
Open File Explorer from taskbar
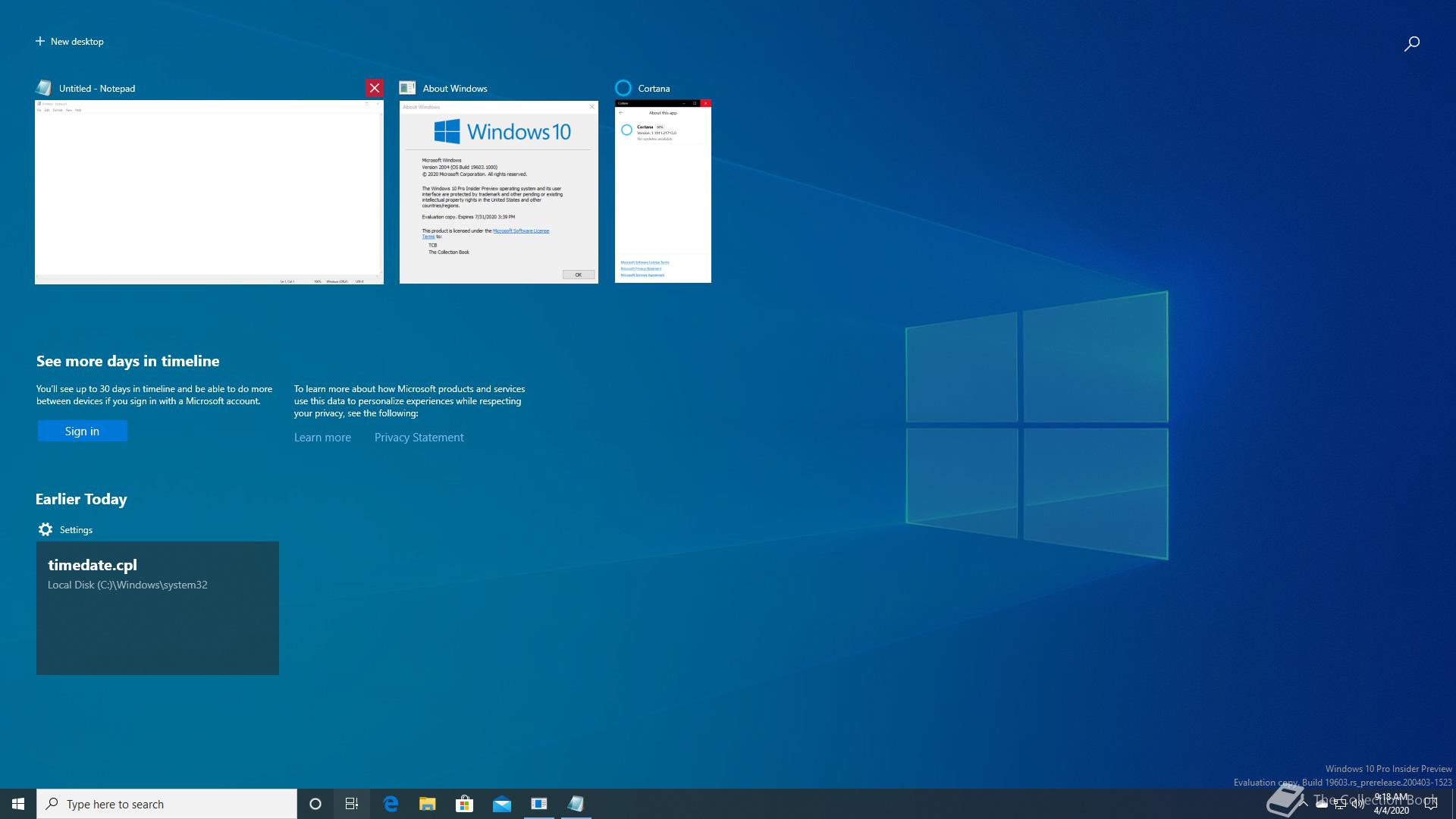428,804
